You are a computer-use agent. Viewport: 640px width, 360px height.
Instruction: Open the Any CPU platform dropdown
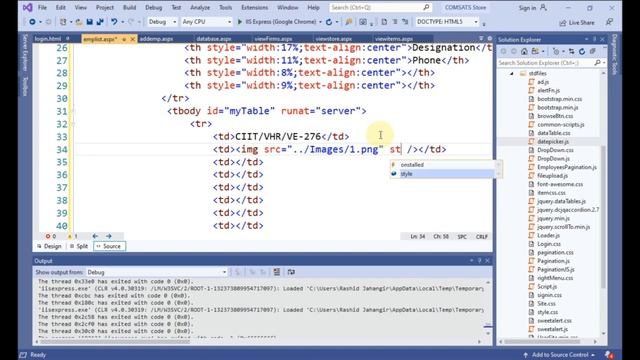pyautogui.click(x=206, y=22)
